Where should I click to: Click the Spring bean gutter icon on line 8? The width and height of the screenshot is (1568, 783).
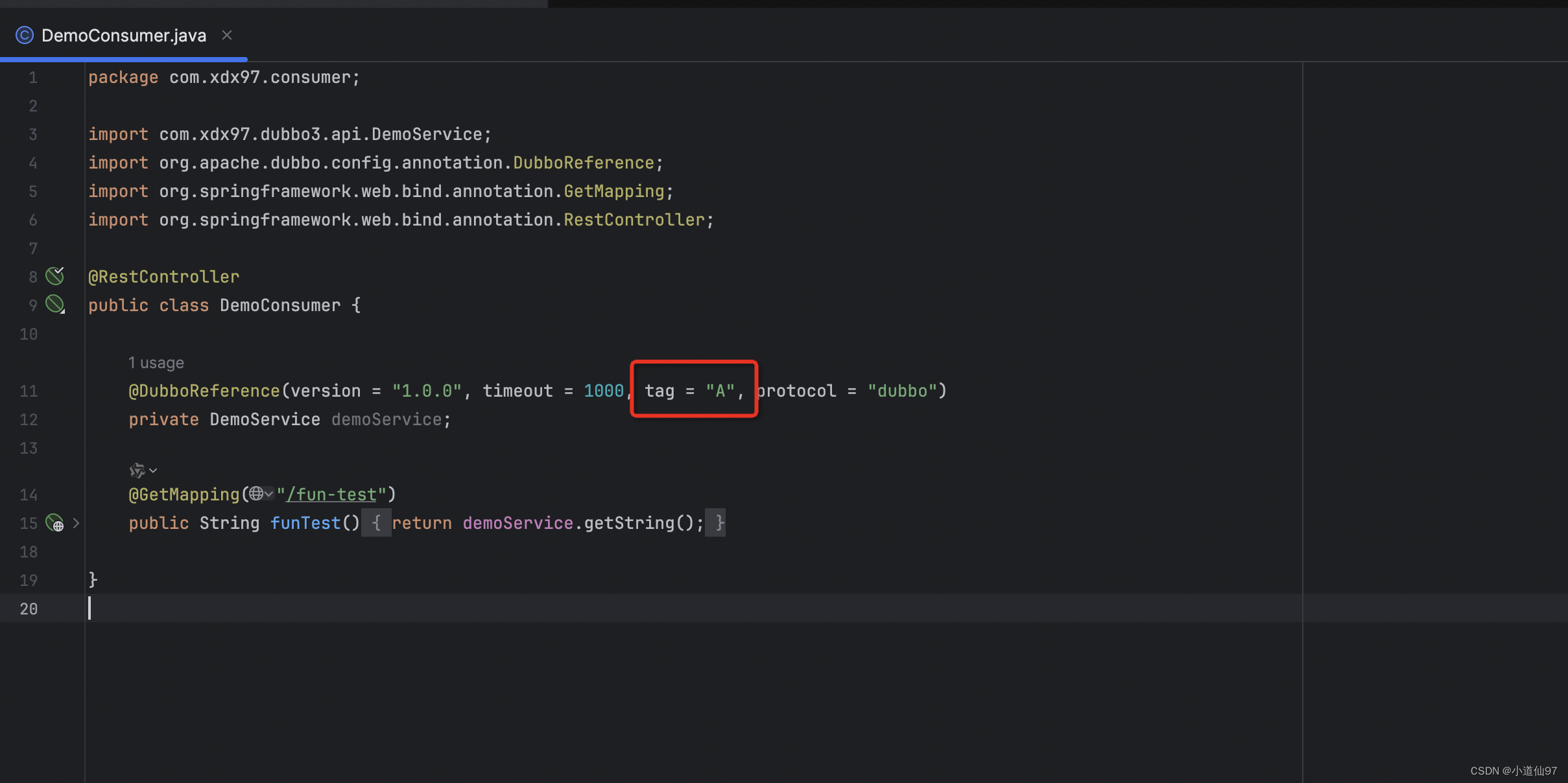[x=55, y=276]
